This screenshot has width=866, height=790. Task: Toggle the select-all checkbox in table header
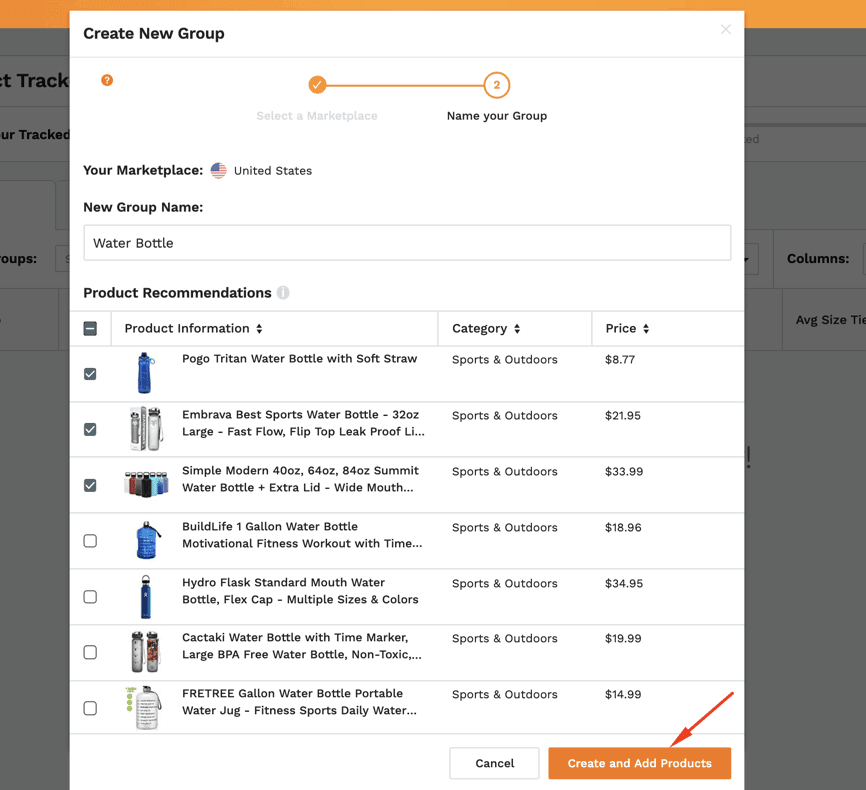90,329
